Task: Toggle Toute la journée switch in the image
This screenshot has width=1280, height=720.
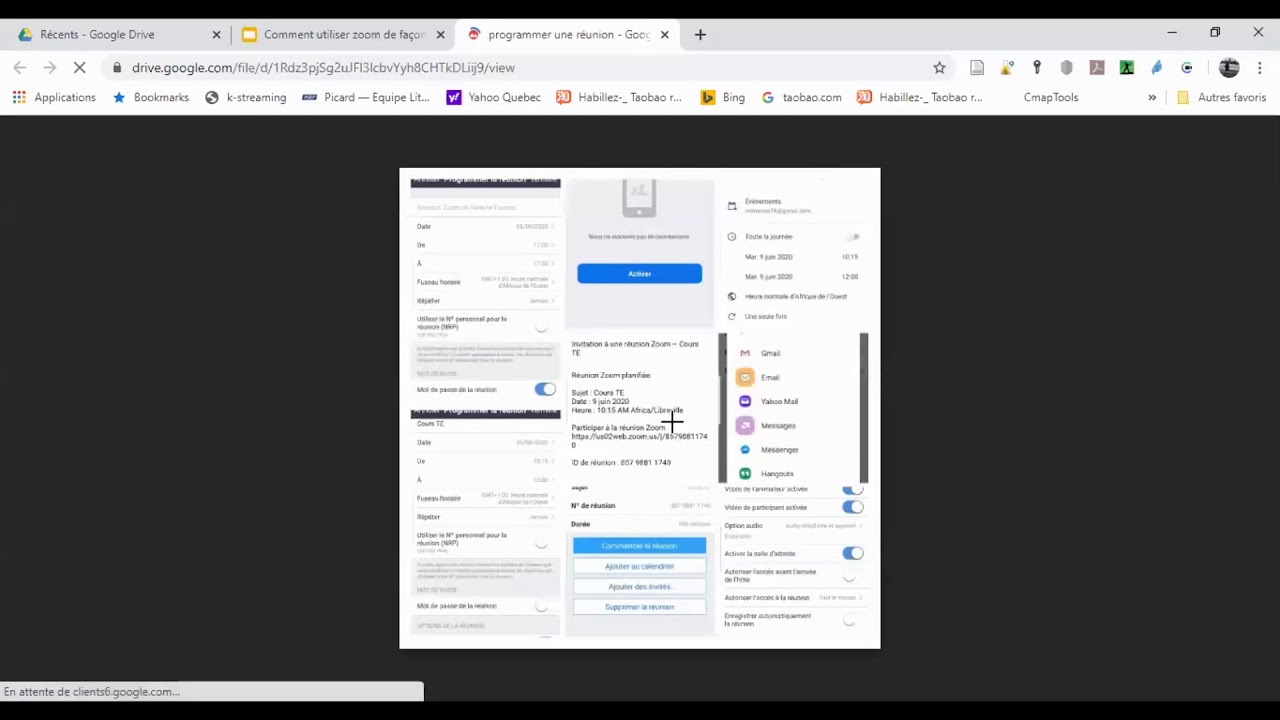Action: pyautogui.click(x=853, y=237)
